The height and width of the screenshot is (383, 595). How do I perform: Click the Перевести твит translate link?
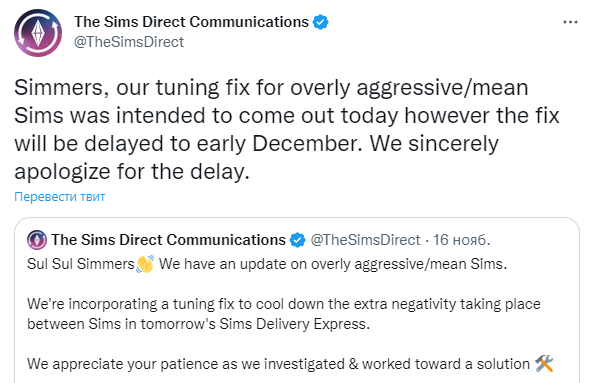tap(60, 197)
